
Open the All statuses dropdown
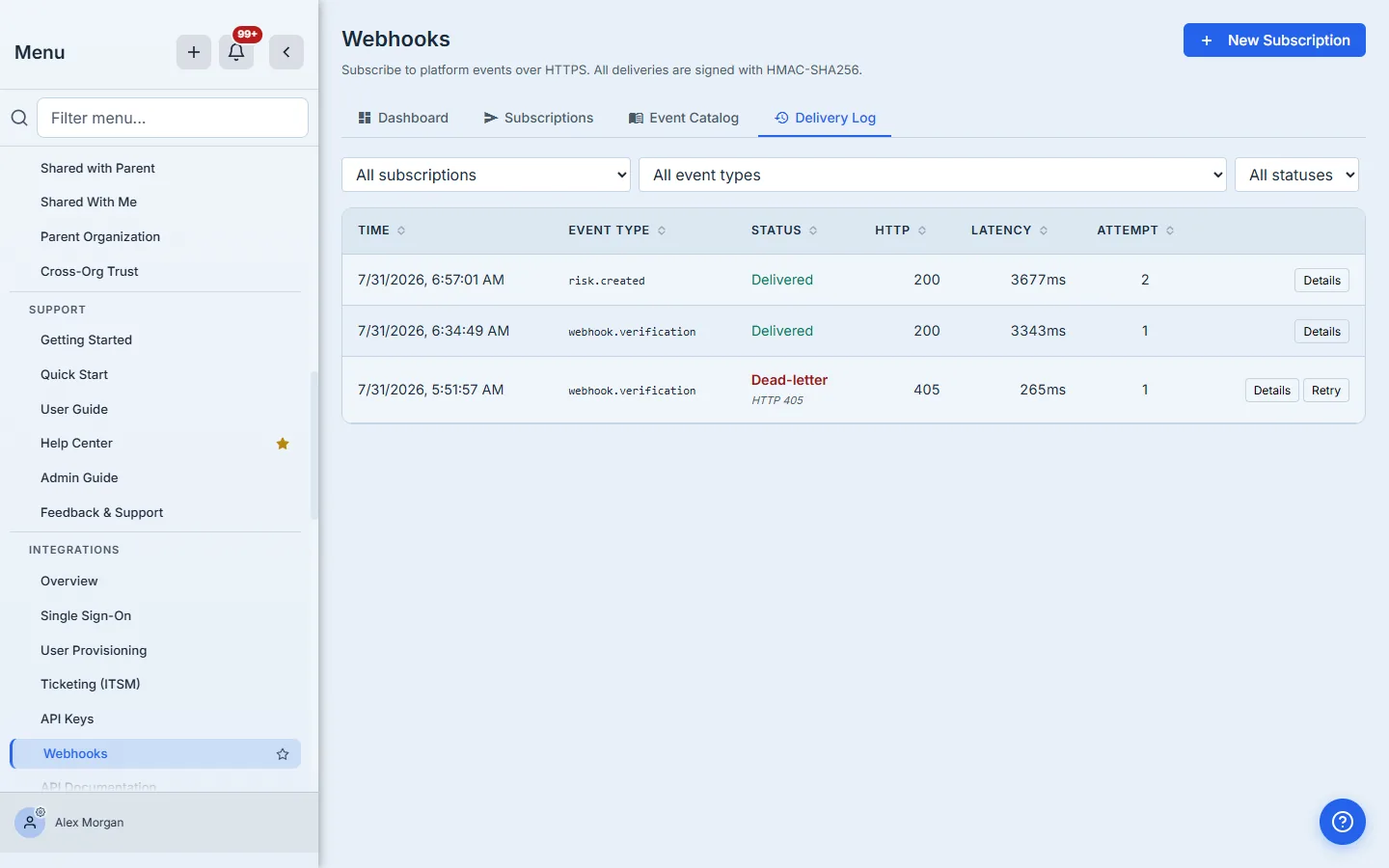click(1296, 175)
